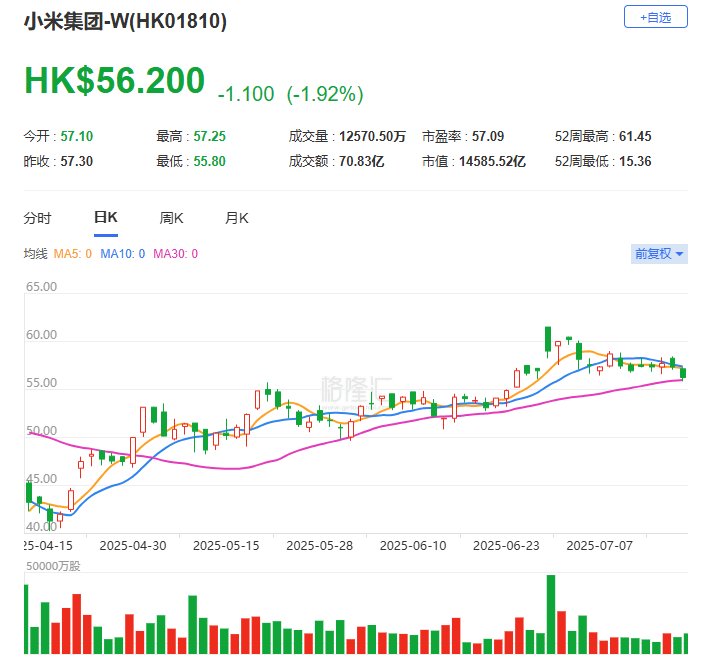The width and height of the screenshot is (723, 666).
Task: Open the 月K monthly chart tab
Action: click(237, 218)
